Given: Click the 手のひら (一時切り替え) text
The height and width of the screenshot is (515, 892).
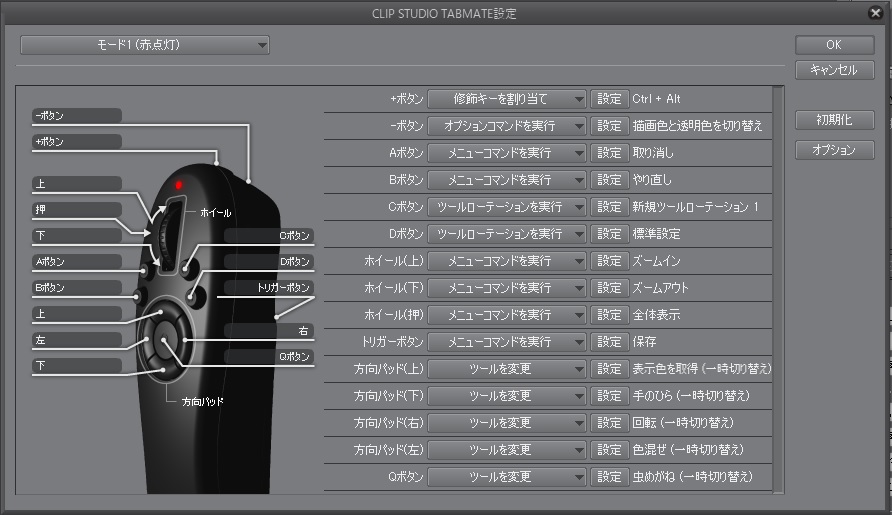Looking at the screenshot, I should tap(691, 396).
